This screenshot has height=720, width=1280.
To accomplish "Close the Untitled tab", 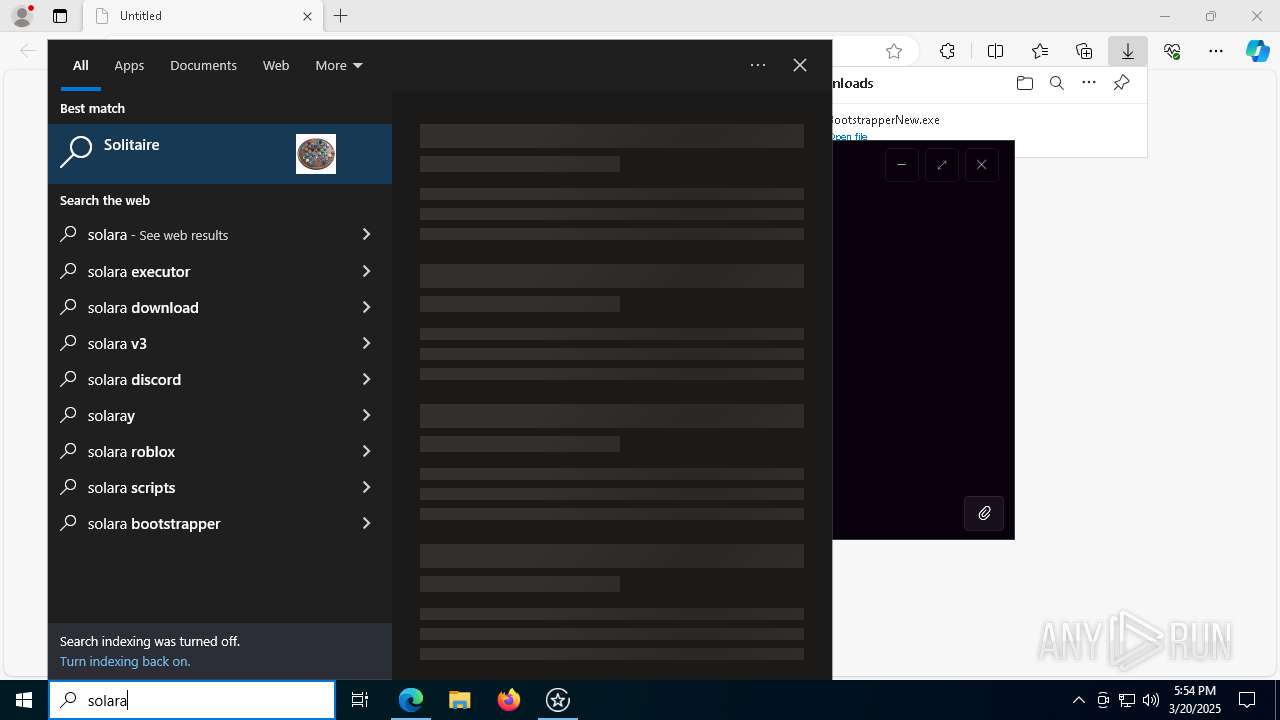I will (x=307, y=16).
